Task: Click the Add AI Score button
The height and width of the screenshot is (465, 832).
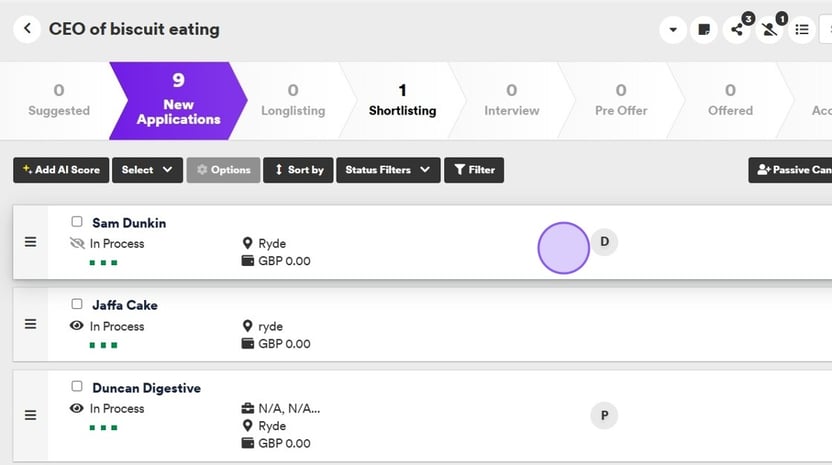Action: (61, 170)
